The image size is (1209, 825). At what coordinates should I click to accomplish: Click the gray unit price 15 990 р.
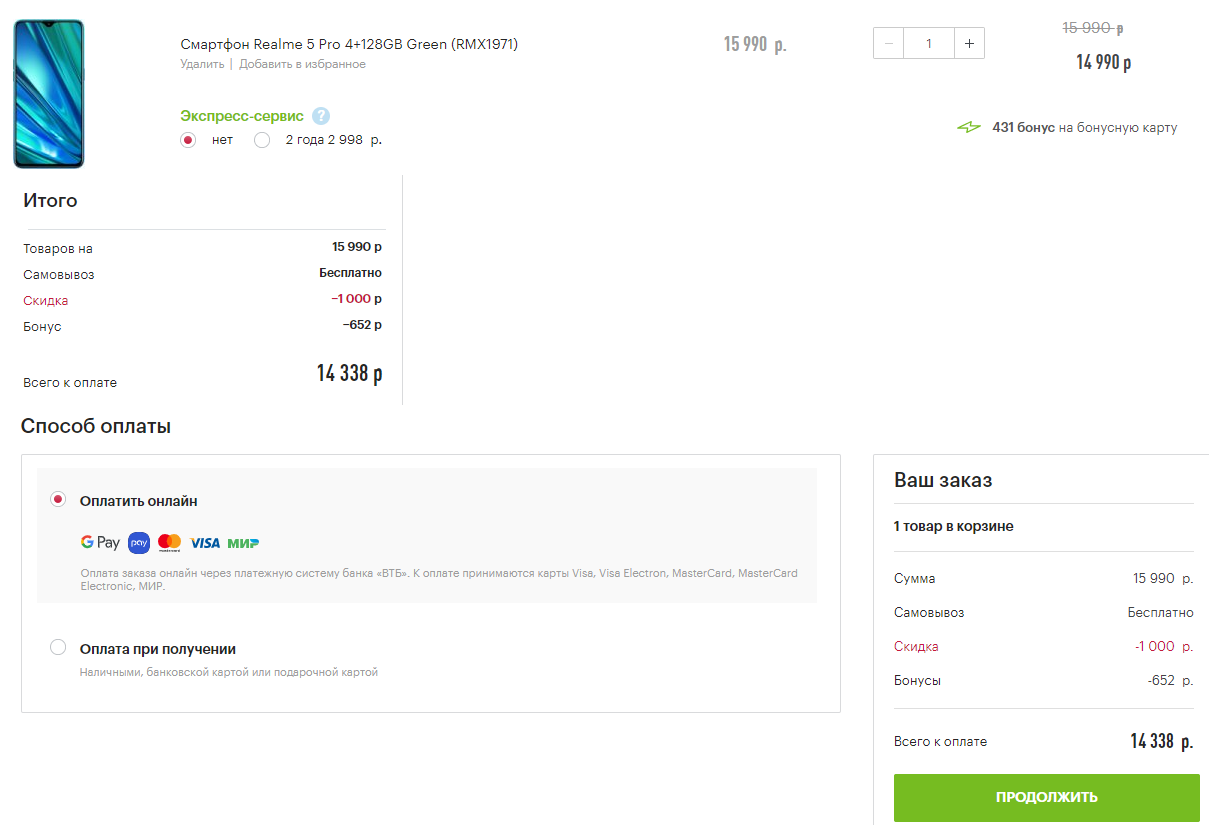pyautogui.click(x=755, y=44)
